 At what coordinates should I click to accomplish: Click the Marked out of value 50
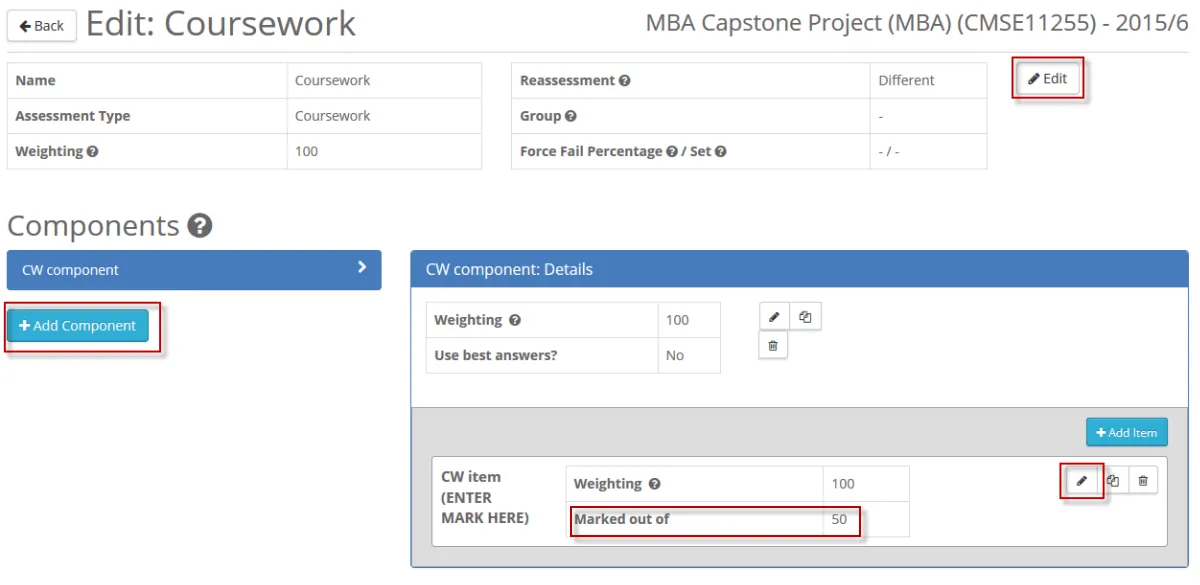click(839, 519)
